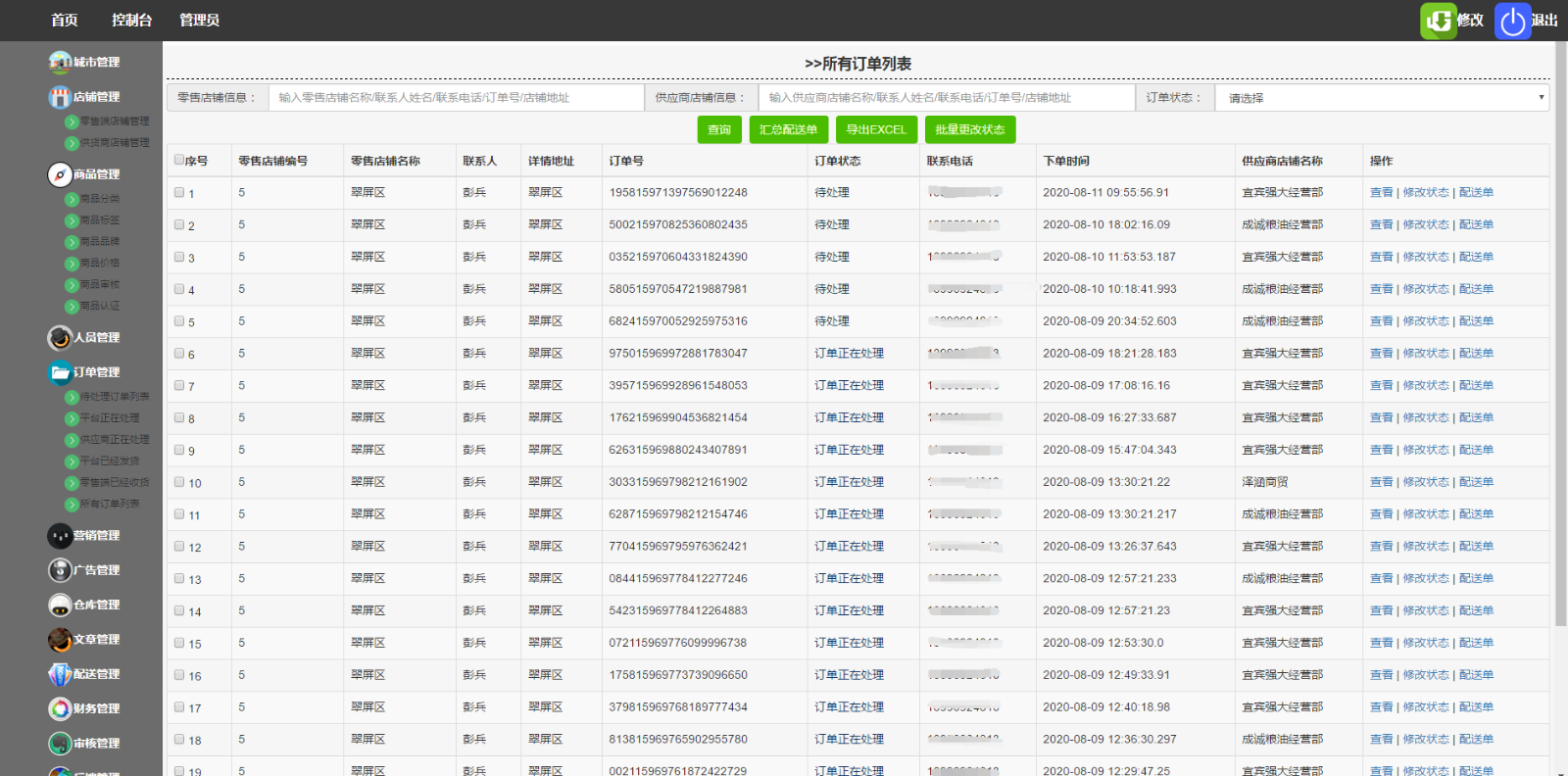Toggle the select-all checkbox beside 序号

pos(179,160)
